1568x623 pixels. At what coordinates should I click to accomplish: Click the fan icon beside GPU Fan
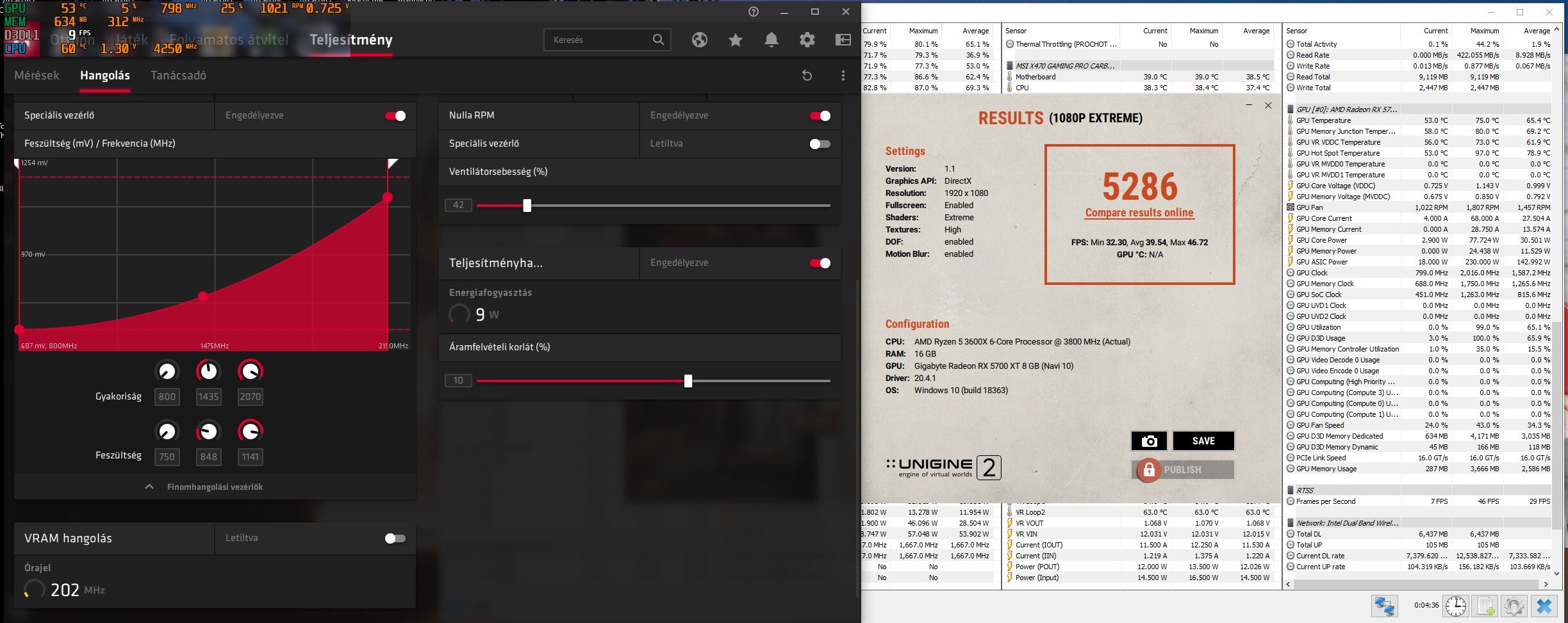(1291, 207)
